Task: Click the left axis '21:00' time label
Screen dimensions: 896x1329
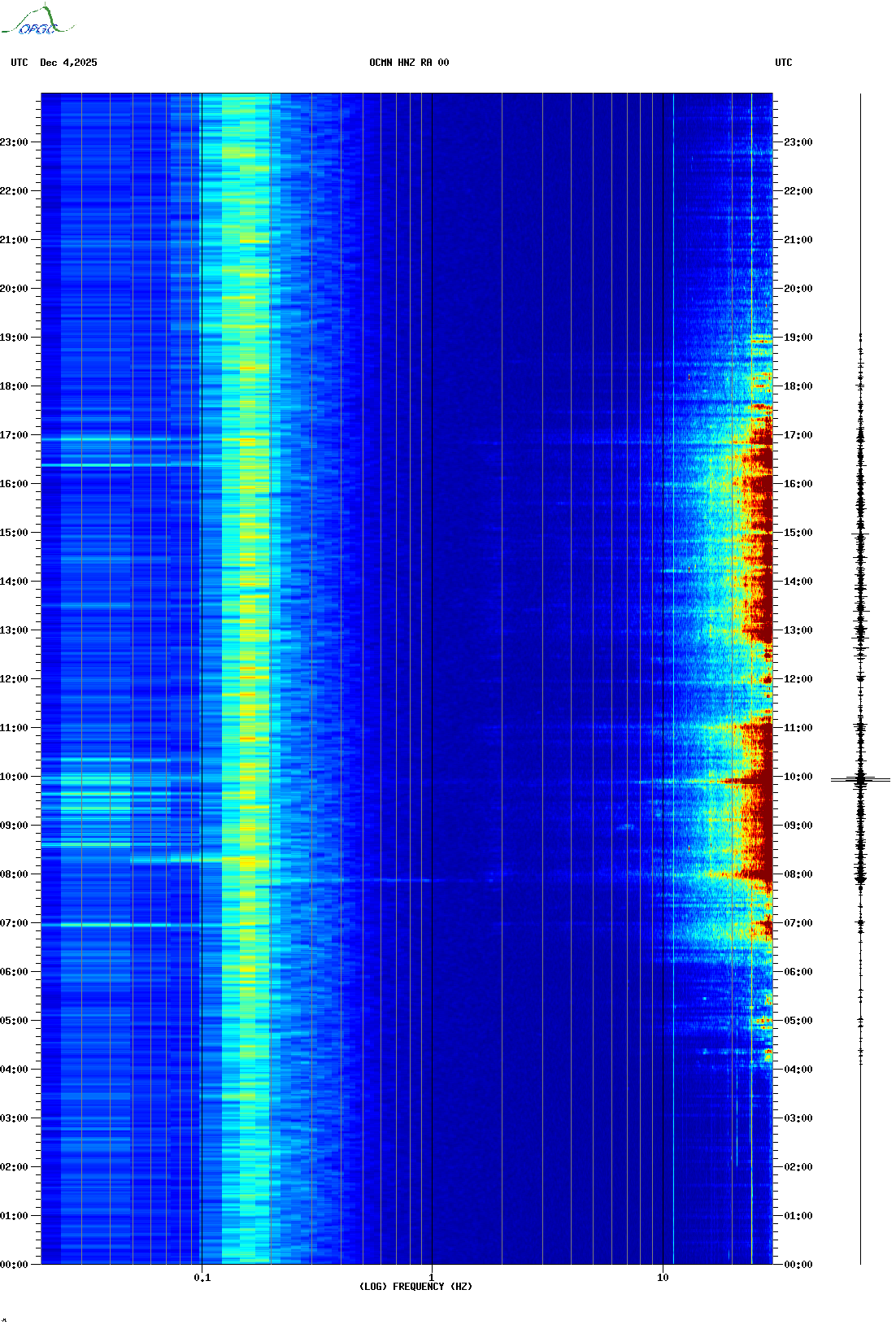Action: [14, 240]
